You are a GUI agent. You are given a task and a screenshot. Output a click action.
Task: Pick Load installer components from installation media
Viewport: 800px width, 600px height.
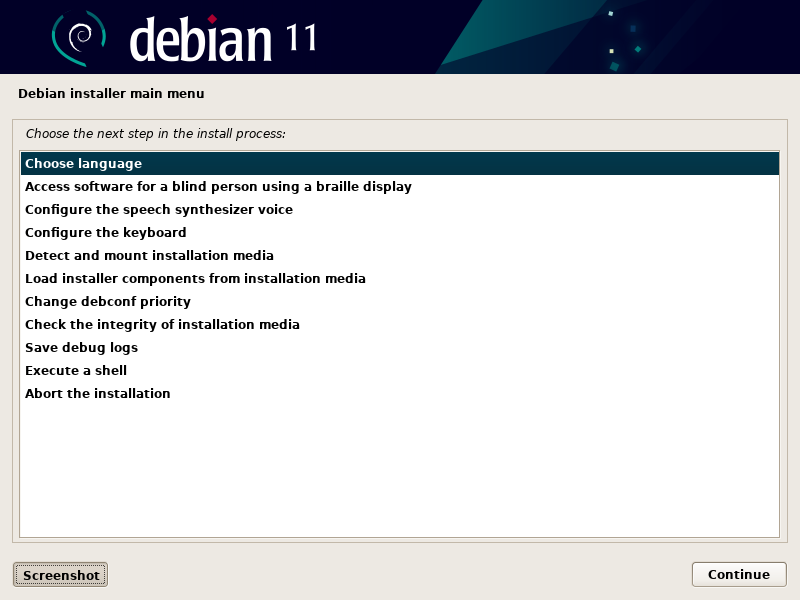(x=399, y=278)
